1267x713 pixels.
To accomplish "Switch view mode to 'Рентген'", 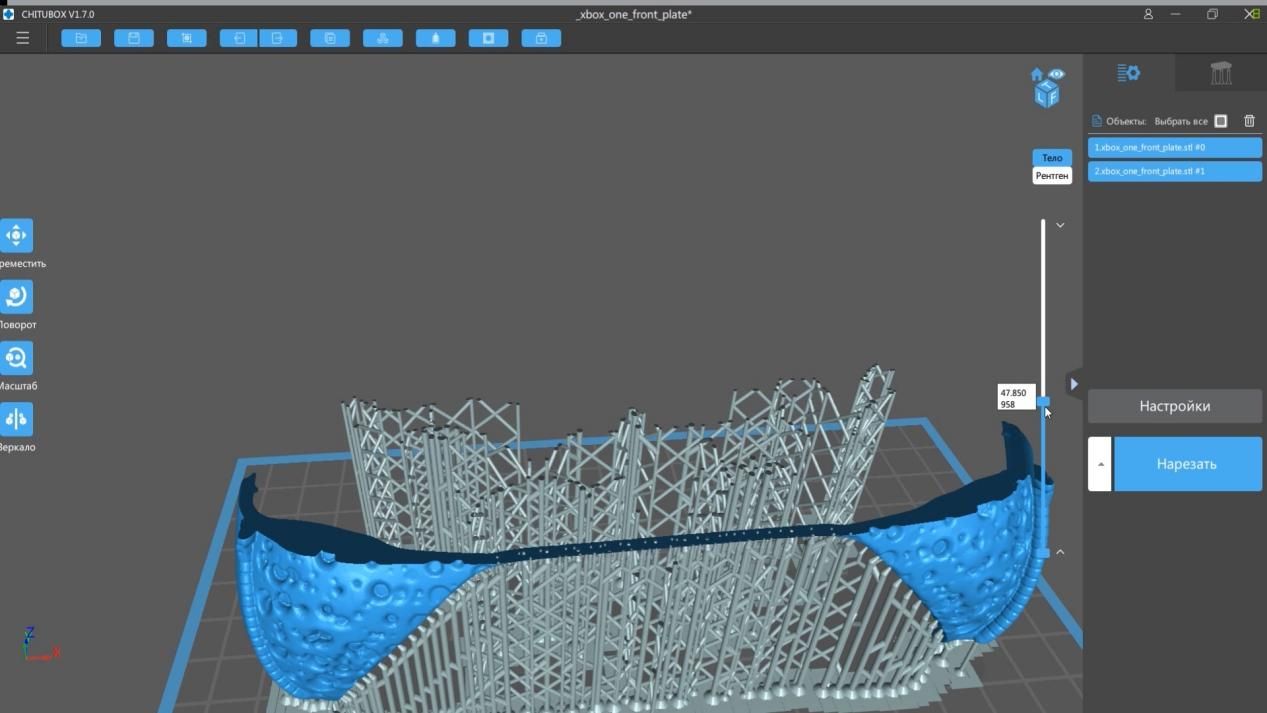I will (x=1052, y=176).
